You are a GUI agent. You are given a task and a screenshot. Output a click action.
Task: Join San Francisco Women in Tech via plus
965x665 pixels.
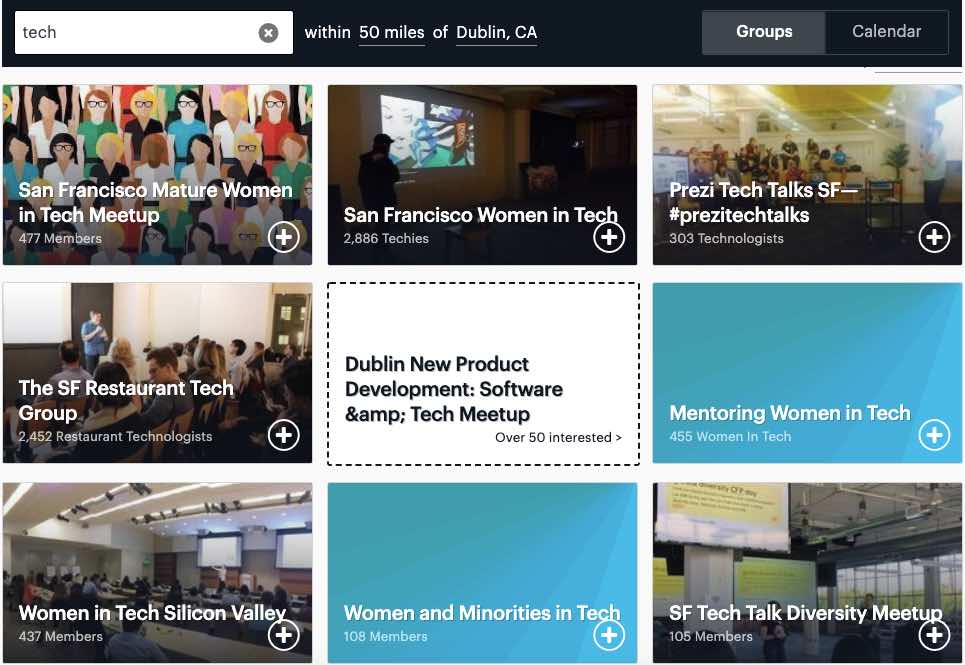coord(609,237)
